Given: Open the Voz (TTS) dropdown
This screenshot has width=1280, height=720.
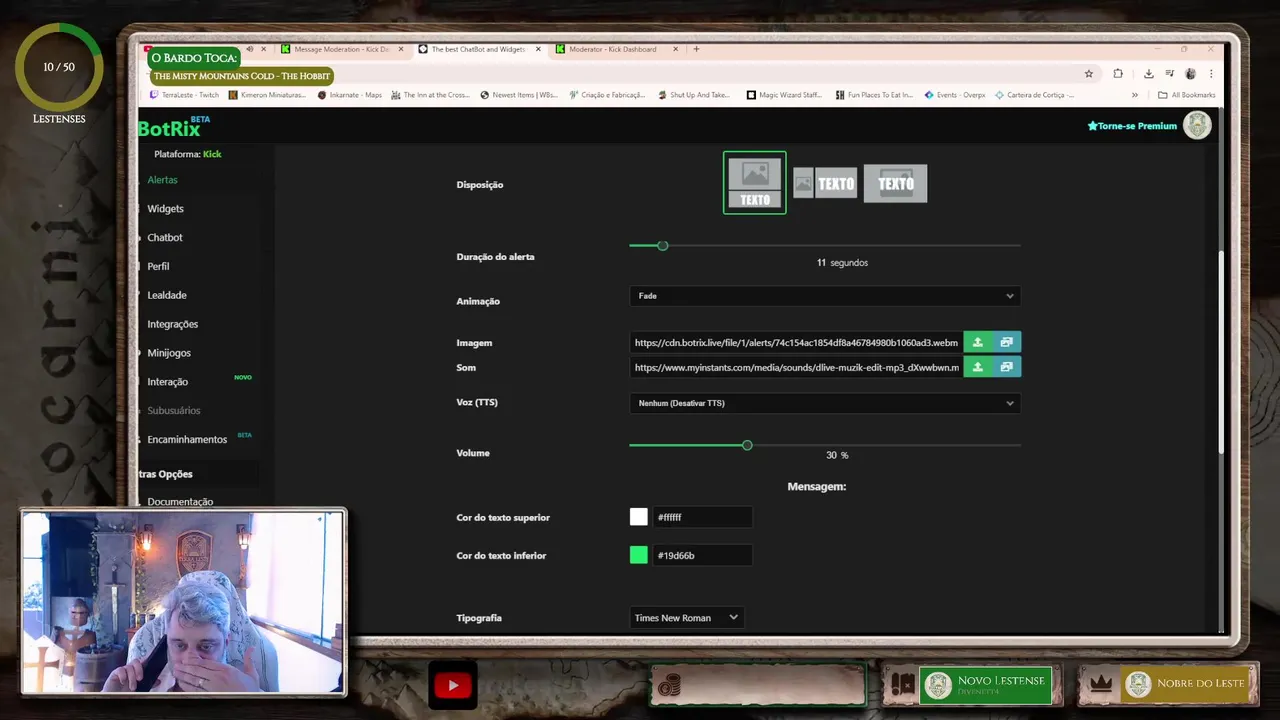Looking at the screenshot, I should (825, 403).
